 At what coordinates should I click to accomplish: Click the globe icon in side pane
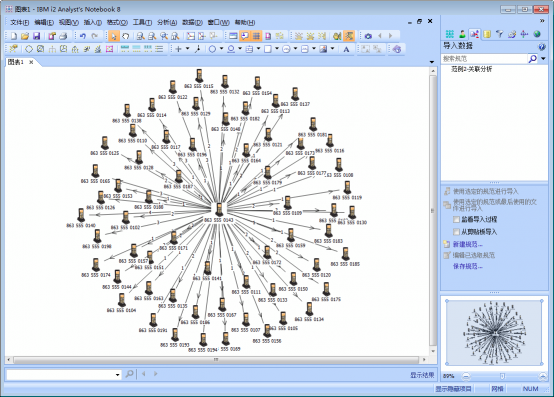click(x=537, y=34)
